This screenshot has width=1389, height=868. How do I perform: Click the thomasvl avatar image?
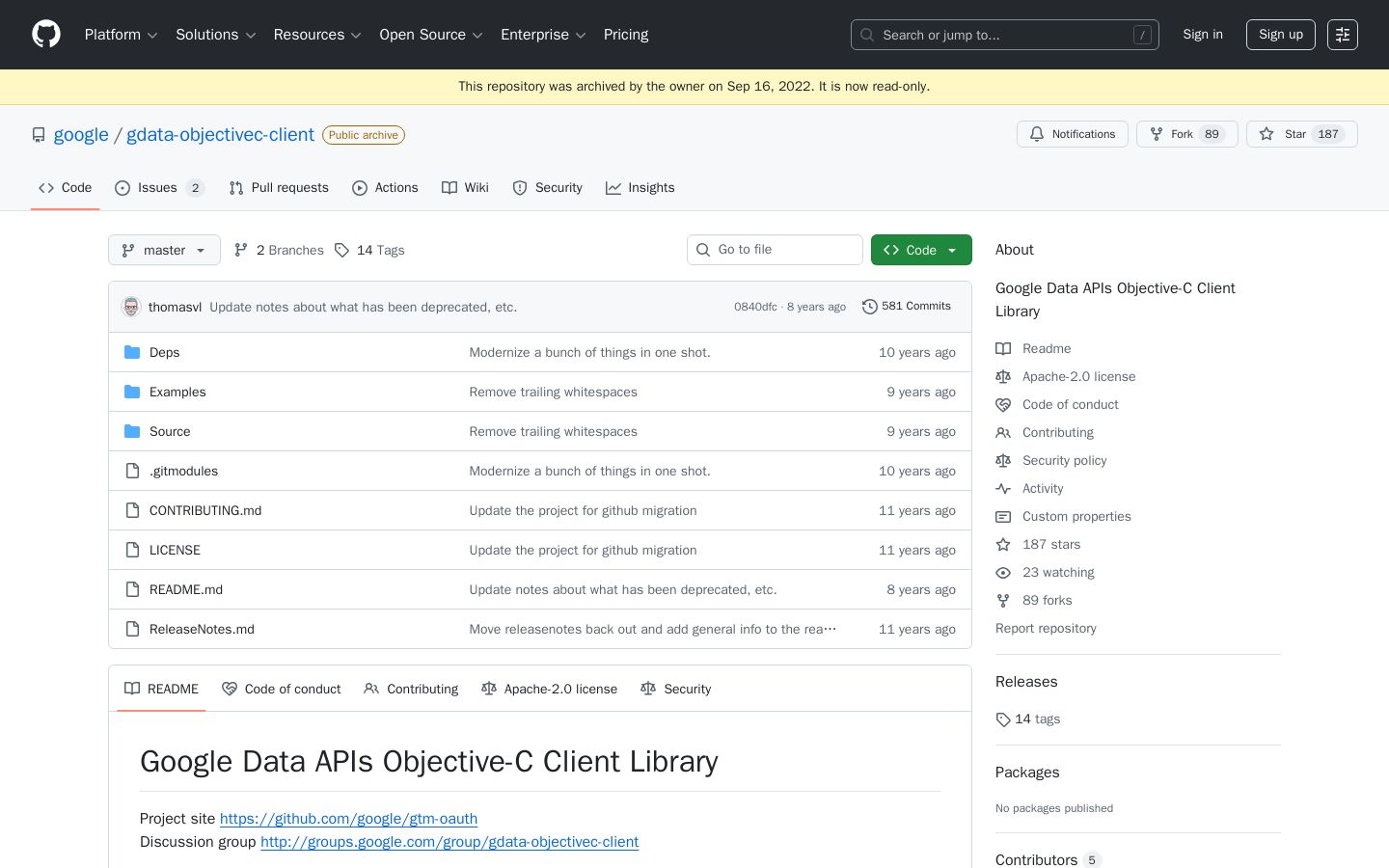131,307
